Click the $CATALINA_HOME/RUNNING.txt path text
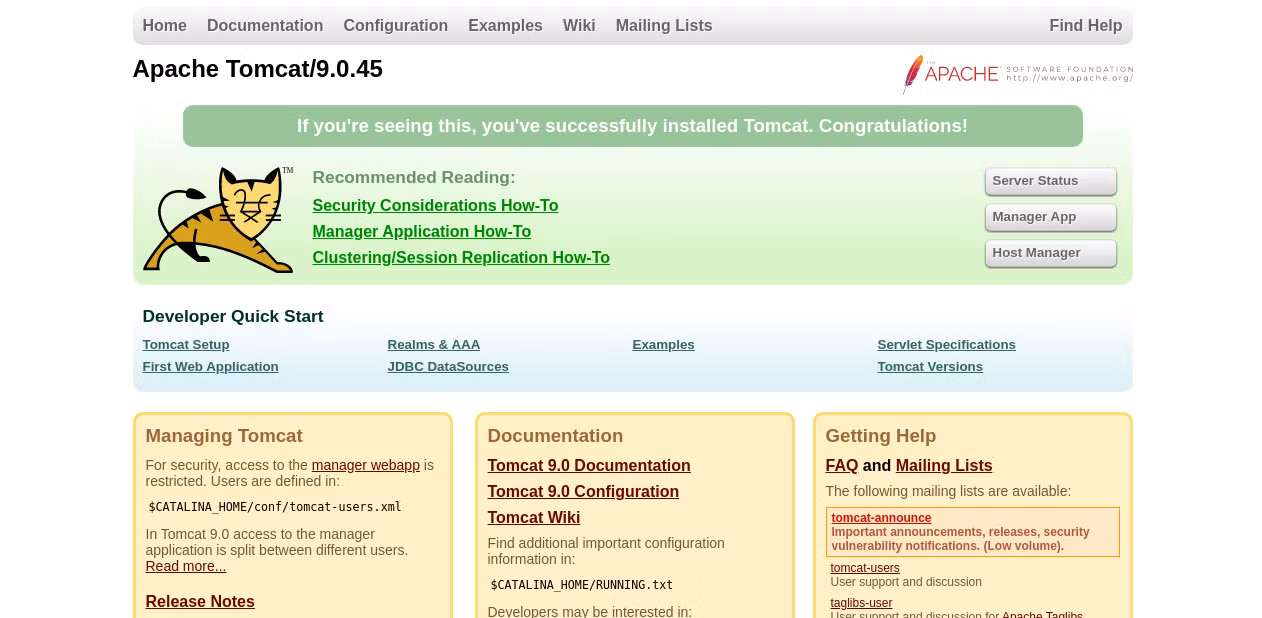The height and width of the screenshot is (618, 1262). (582, 585)
